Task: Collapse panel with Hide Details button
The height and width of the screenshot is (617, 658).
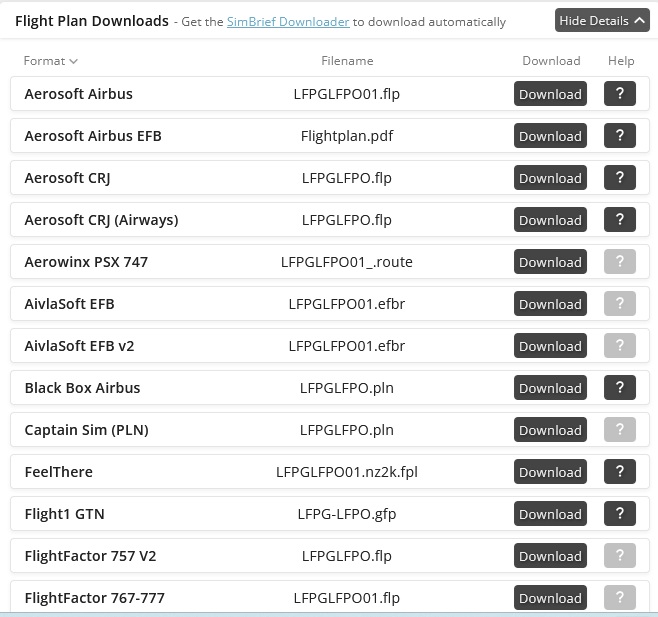Action: (602, 20)
